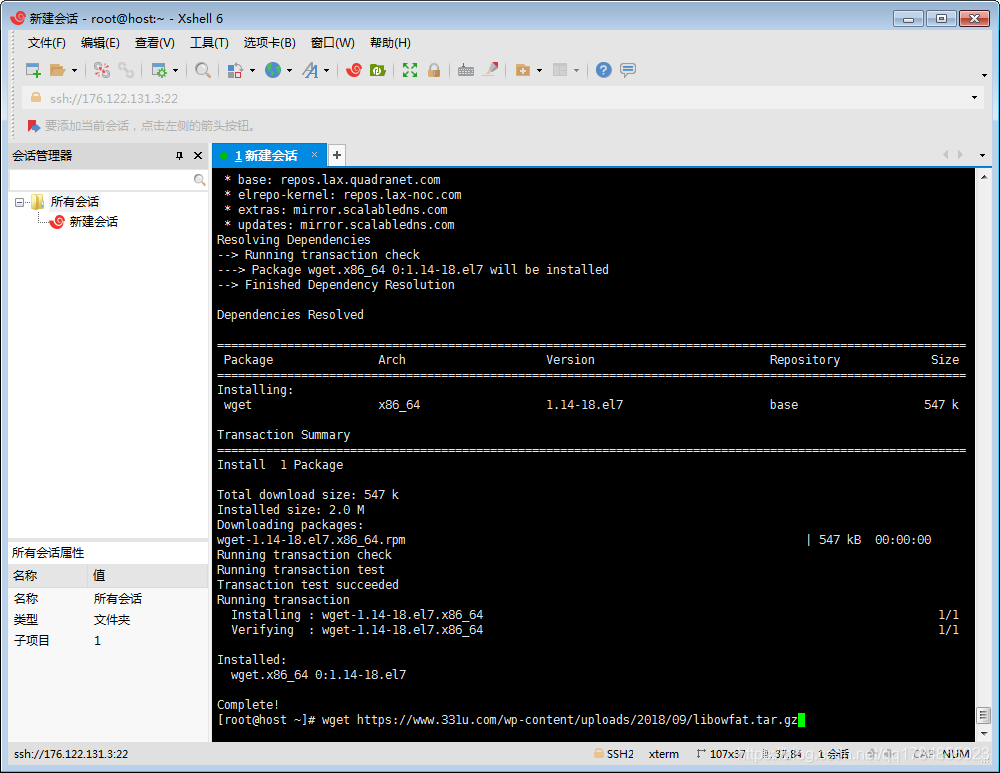The width and height of the screenshot is (1000, 773).
Task: Toggle full screen mode icon
Action: pyautogui.click(x=410, y=70)
